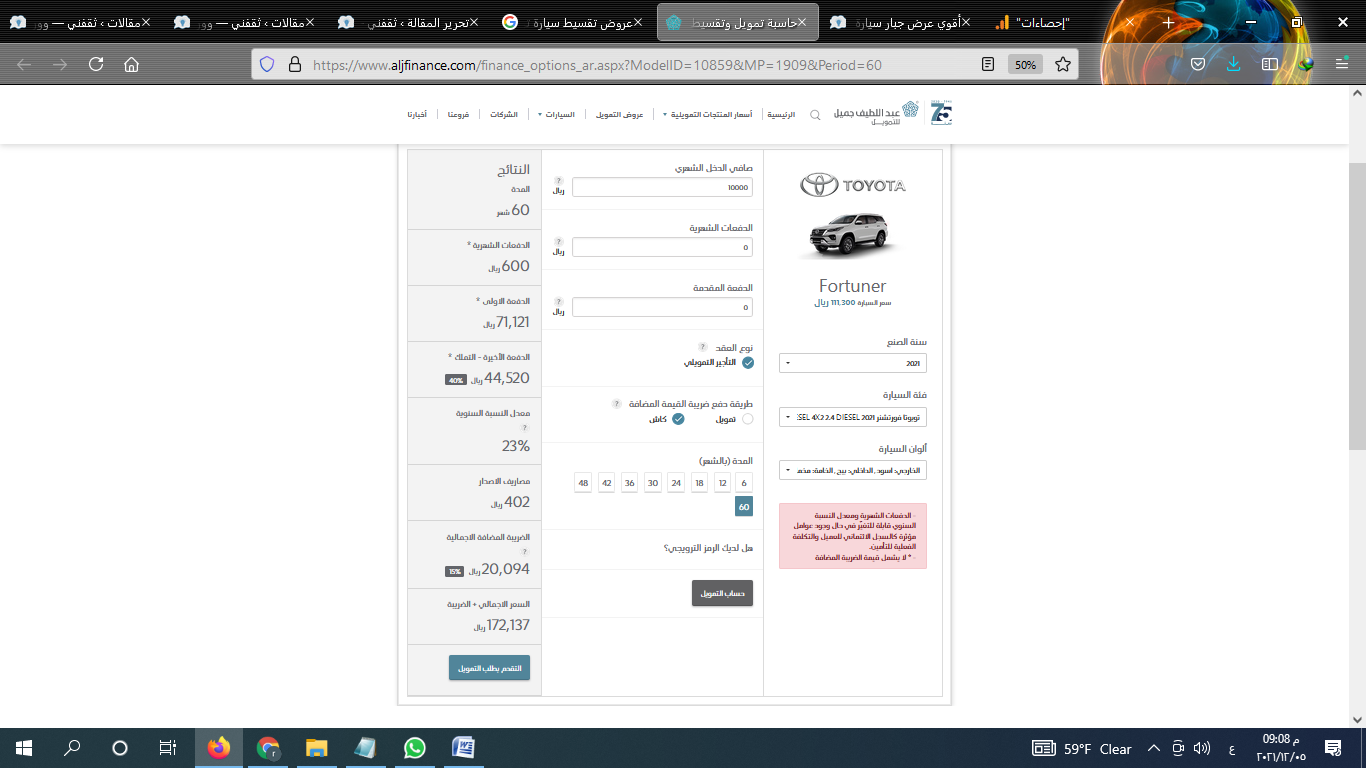
Task: Choose كاش as VAT payment method
Action: (678, 419)
